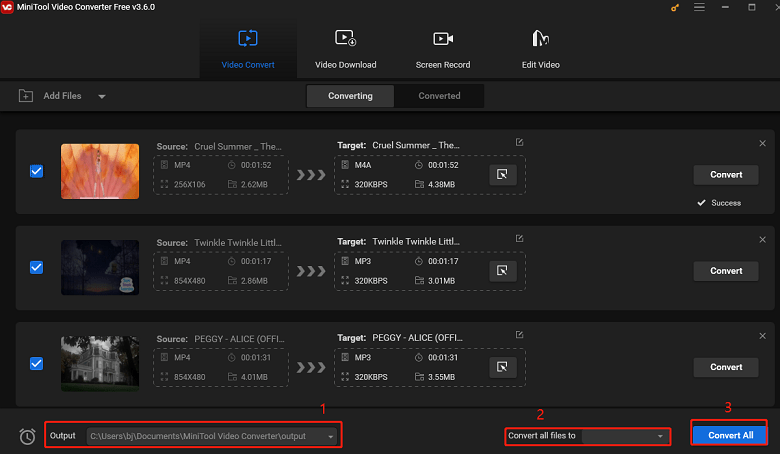Remove the PEGGY - ALICE file from list
This screenshot has height=454, width=780.
(x=762, y=336)
